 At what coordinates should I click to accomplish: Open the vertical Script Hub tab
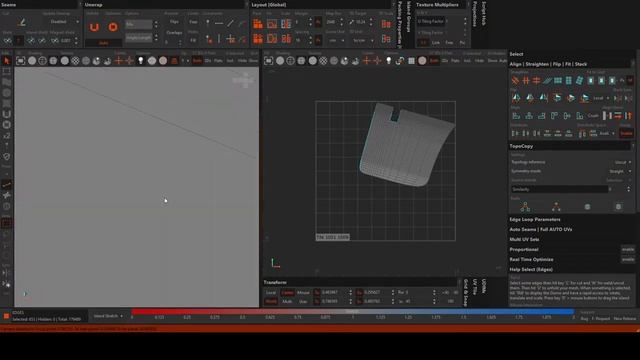pos(484,13)
